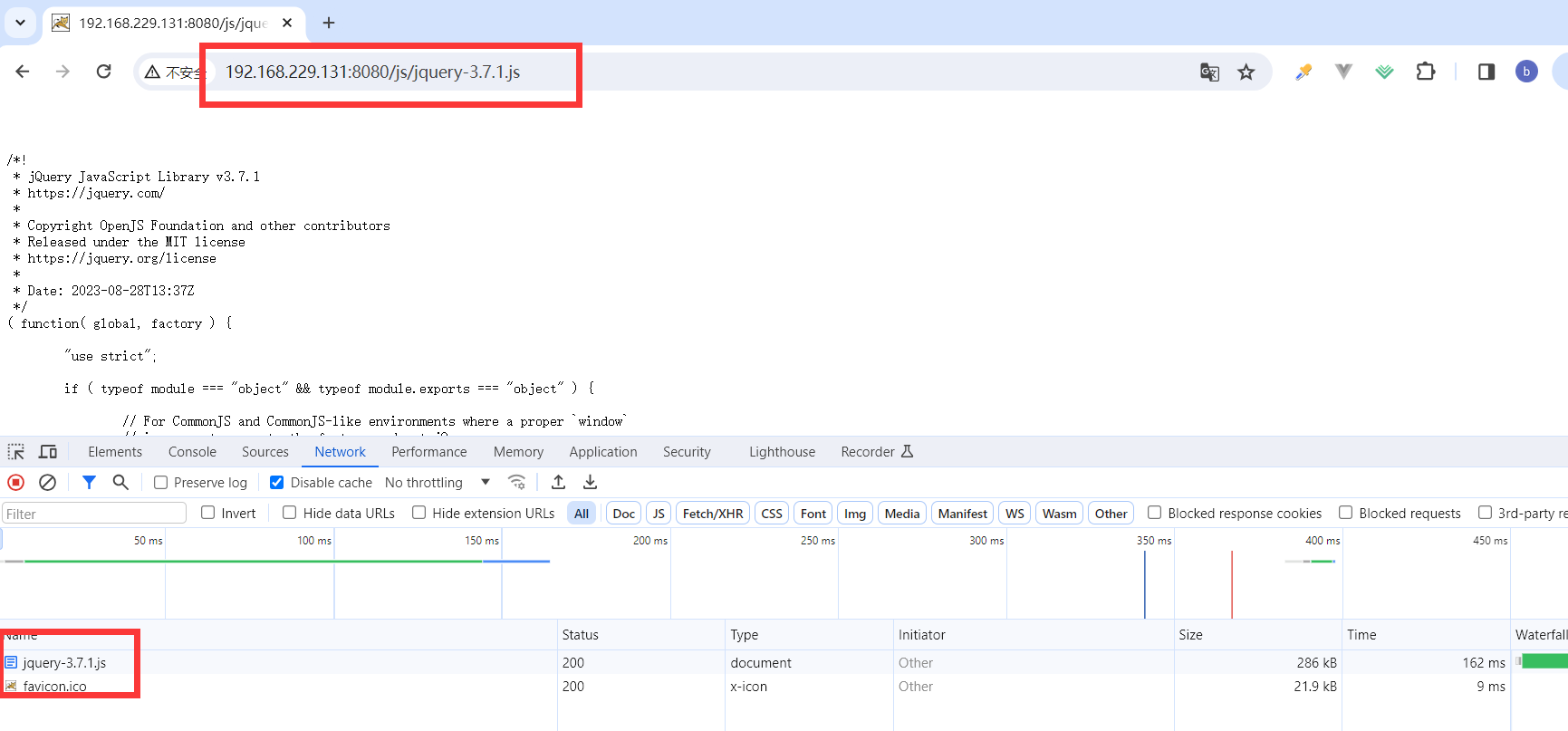This screenshot has height=731, width=1568.
Task: Open the Recorder tab
Action: [x=877, y=451]
